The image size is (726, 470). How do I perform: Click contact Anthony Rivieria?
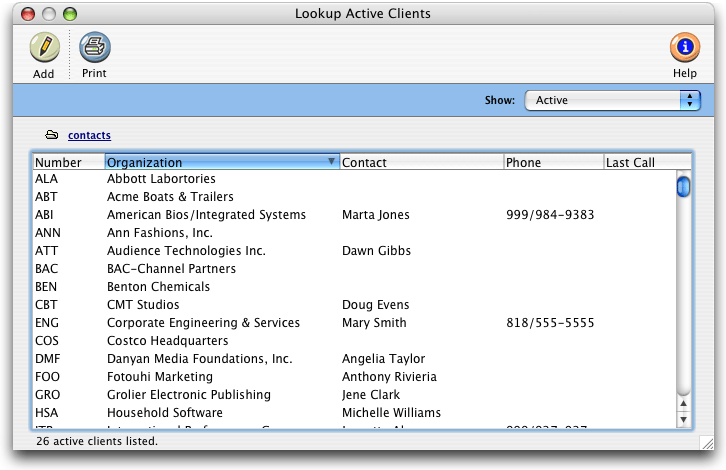point(389,377)
